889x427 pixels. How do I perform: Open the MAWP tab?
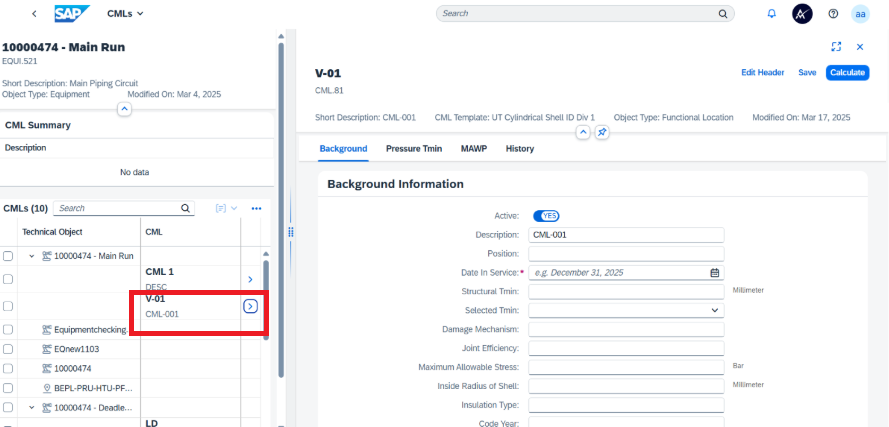point(474,149)
